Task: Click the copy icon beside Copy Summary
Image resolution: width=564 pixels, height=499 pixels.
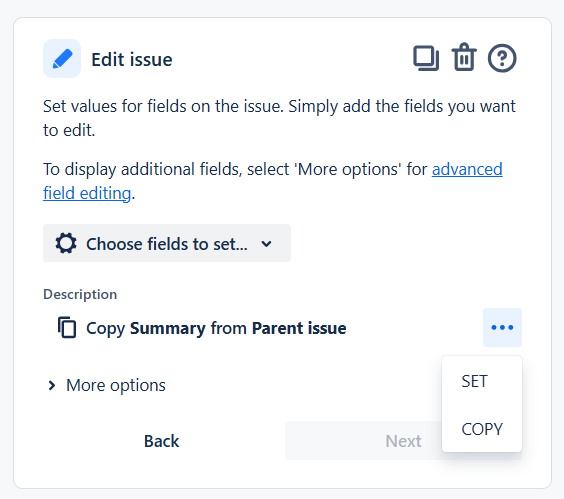Action: pos(67,327)
